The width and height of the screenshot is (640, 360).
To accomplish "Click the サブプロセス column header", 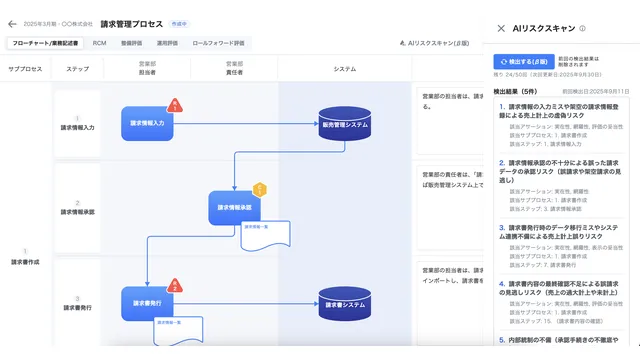I will point(25,69).
